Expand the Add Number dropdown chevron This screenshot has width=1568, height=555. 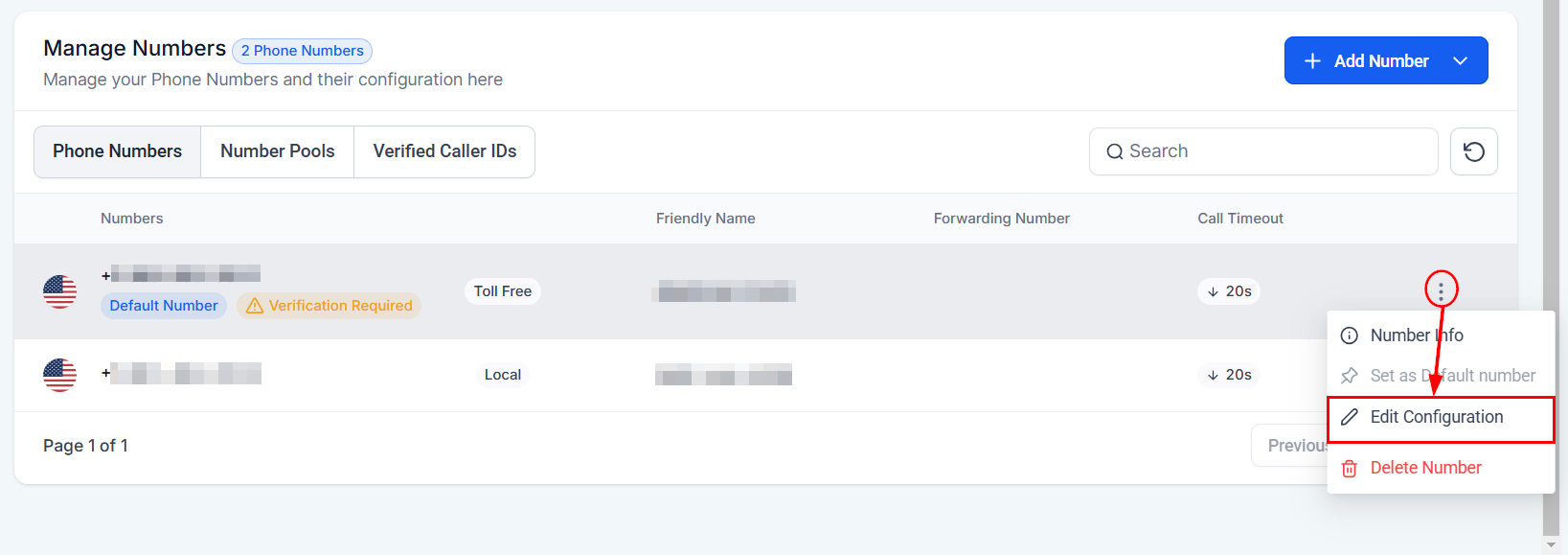tap(1460, 61)
